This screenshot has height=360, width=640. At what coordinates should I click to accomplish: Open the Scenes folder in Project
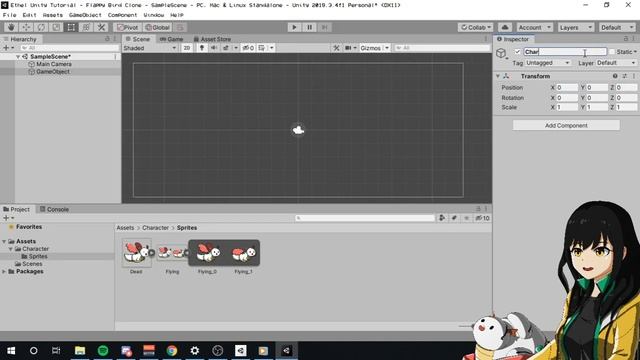coord(32,264)
